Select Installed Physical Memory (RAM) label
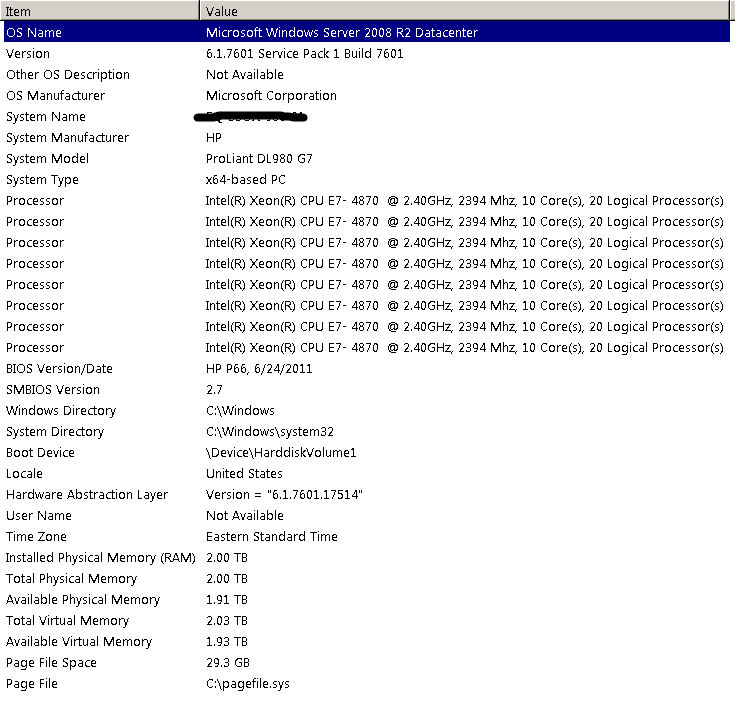The image size is (735, 705). coord(100,558)
